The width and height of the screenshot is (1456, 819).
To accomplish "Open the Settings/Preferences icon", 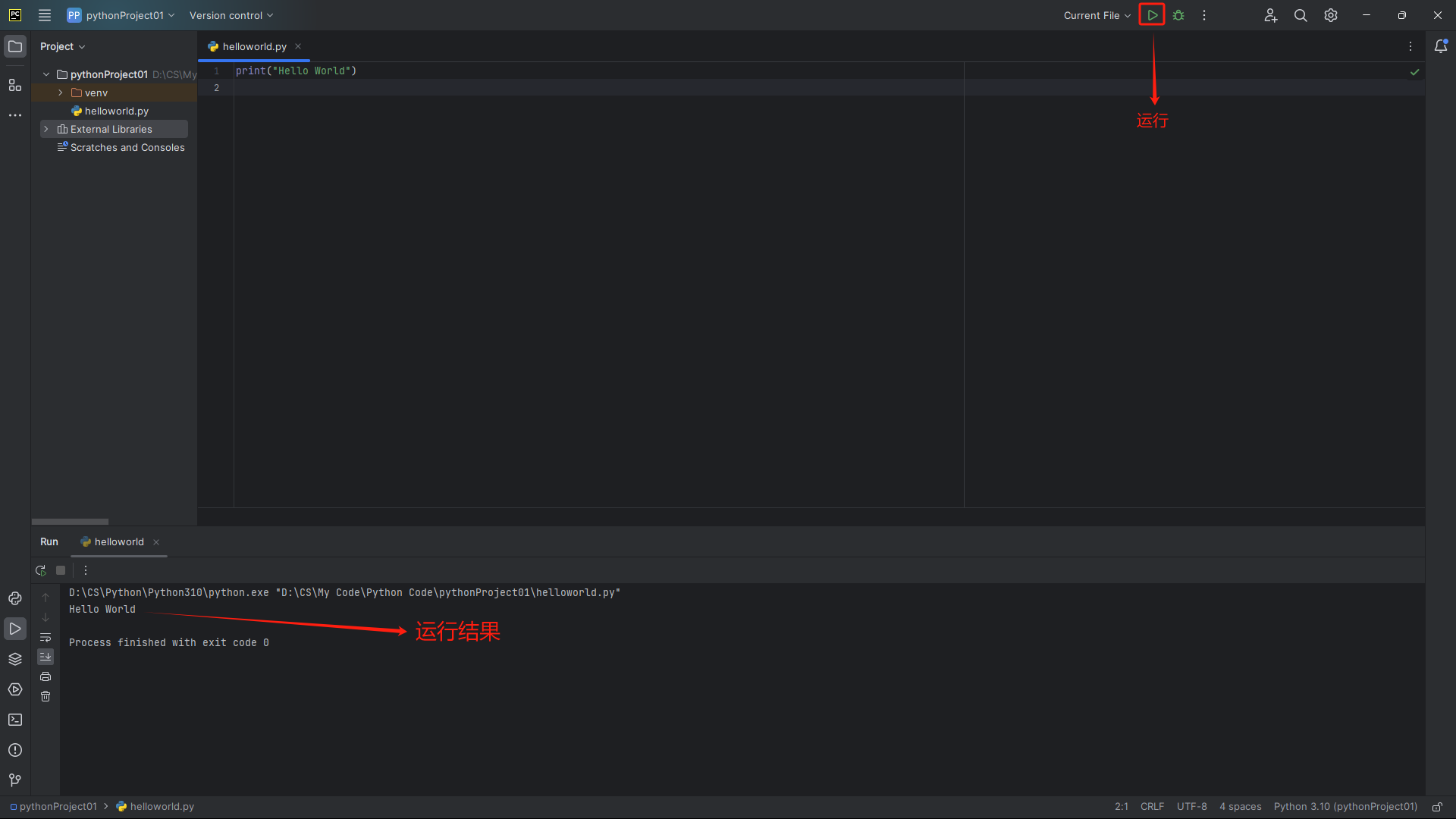I will click(x=1330, y=15).
